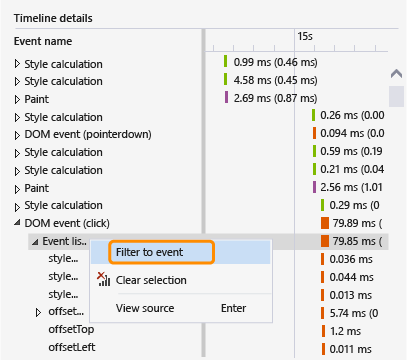
Task: Choose Filter to event in context menu
Action: (x=180, y=252)
